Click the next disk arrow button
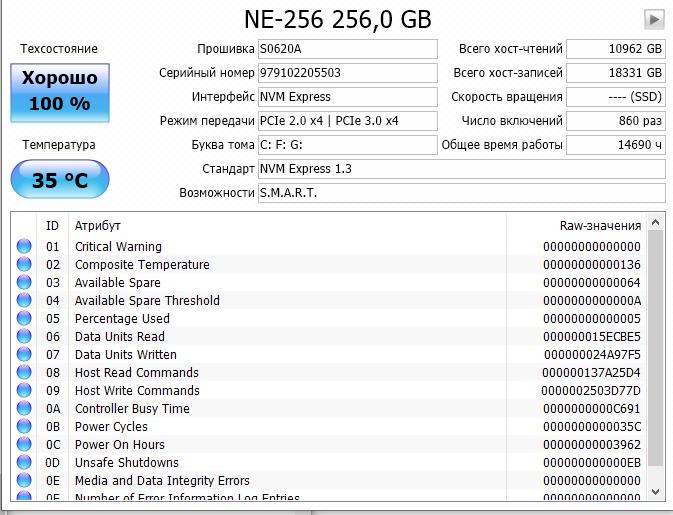The image size is (673, 515). [654, 19]
